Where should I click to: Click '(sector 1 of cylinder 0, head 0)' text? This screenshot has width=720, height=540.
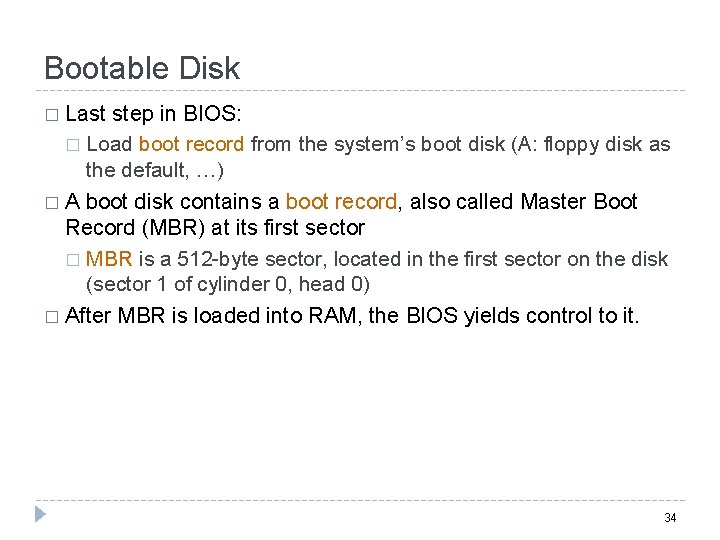pos(228,284)
